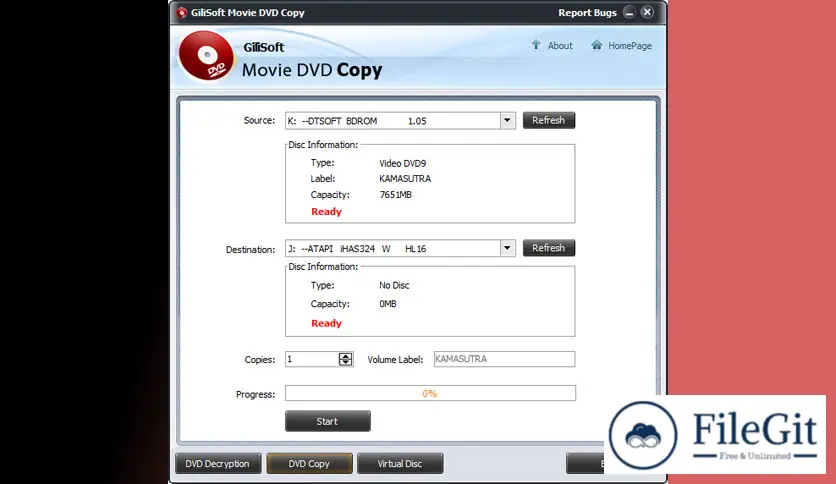
Task: Click the Progress bar at 0%
Action: click(x=430, y=393)
